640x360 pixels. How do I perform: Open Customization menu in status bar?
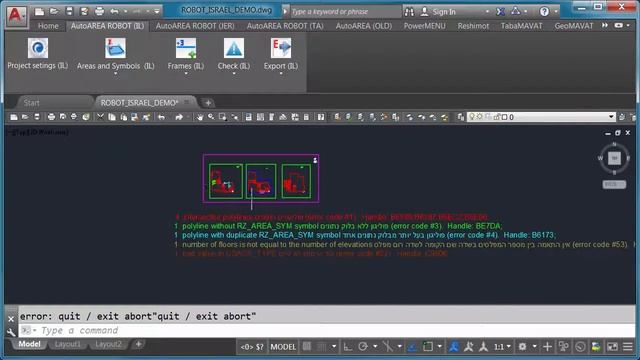pos(628,347)
